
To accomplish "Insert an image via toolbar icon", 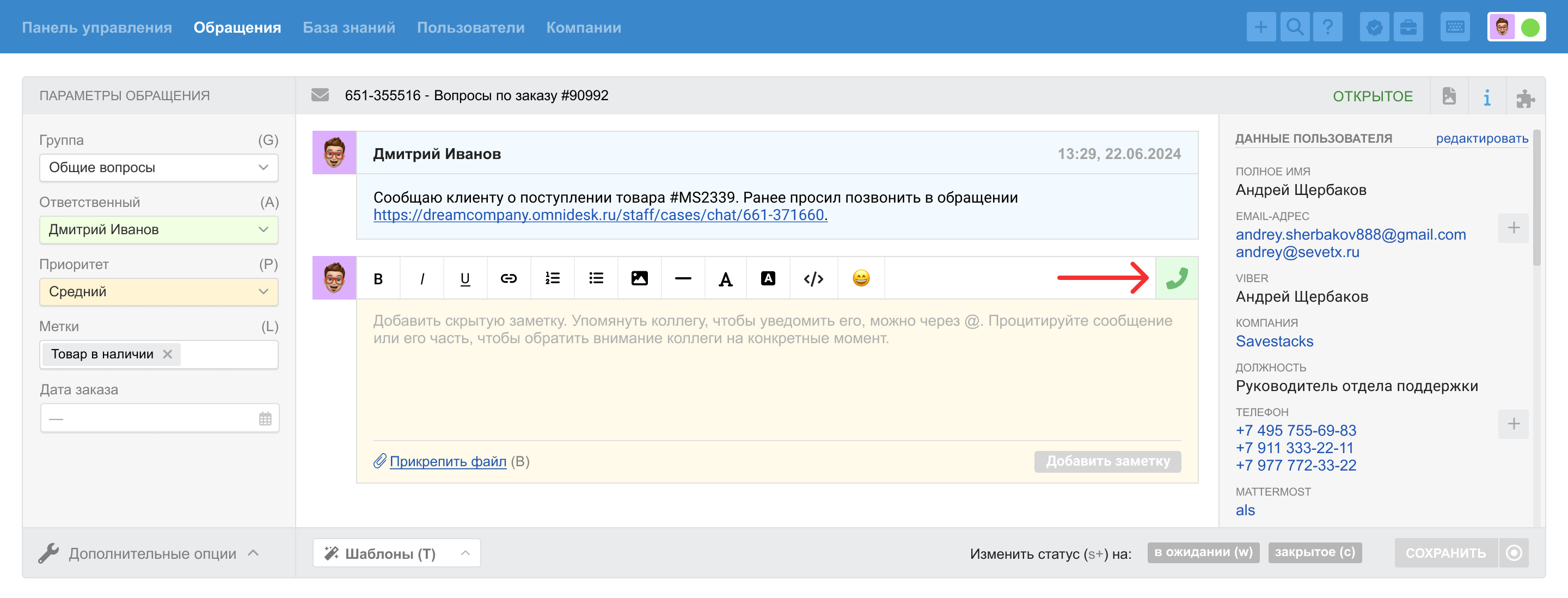I will pyautogui.click(x=639, y=278).
